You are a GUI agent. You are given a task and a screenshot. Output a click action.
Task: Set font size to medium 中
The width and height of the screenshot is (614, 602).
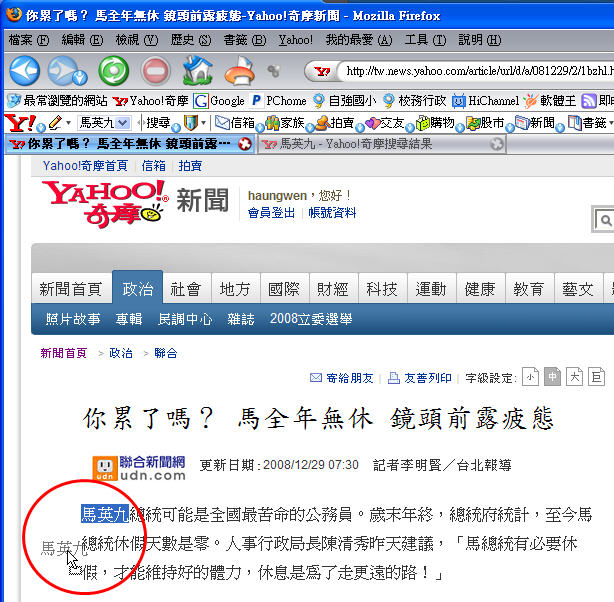tap(552, 377)
